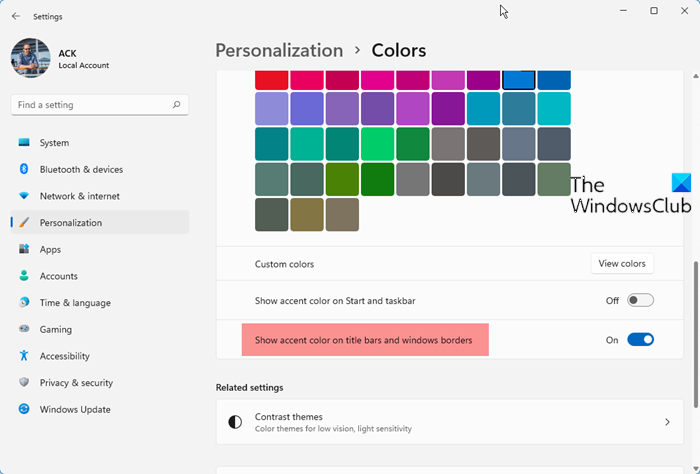The width and height of the screenshot is (700, 474).
Task: Click the Apps icon in sidebar
Action: 24,249
